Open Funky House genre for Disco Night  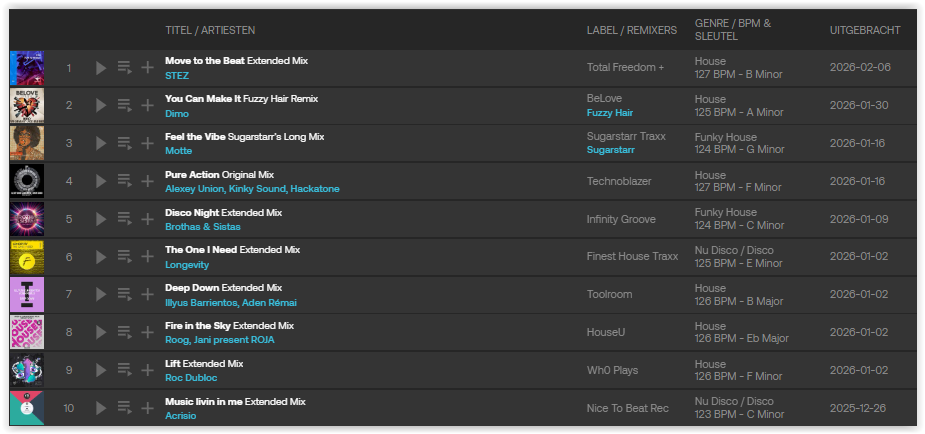[x=725, y=212]
